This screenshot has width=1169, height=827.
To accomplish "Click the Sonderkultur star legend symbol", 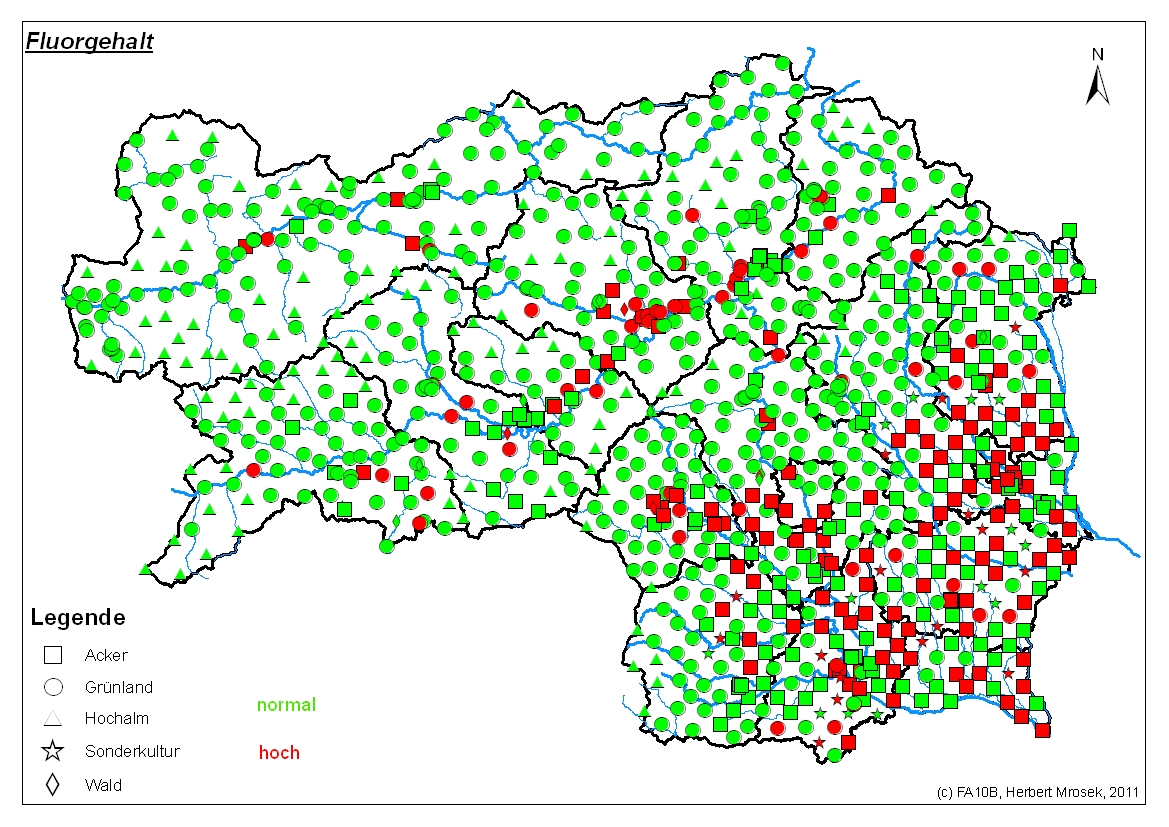I will pyautogui.click(x=53, y=751).
